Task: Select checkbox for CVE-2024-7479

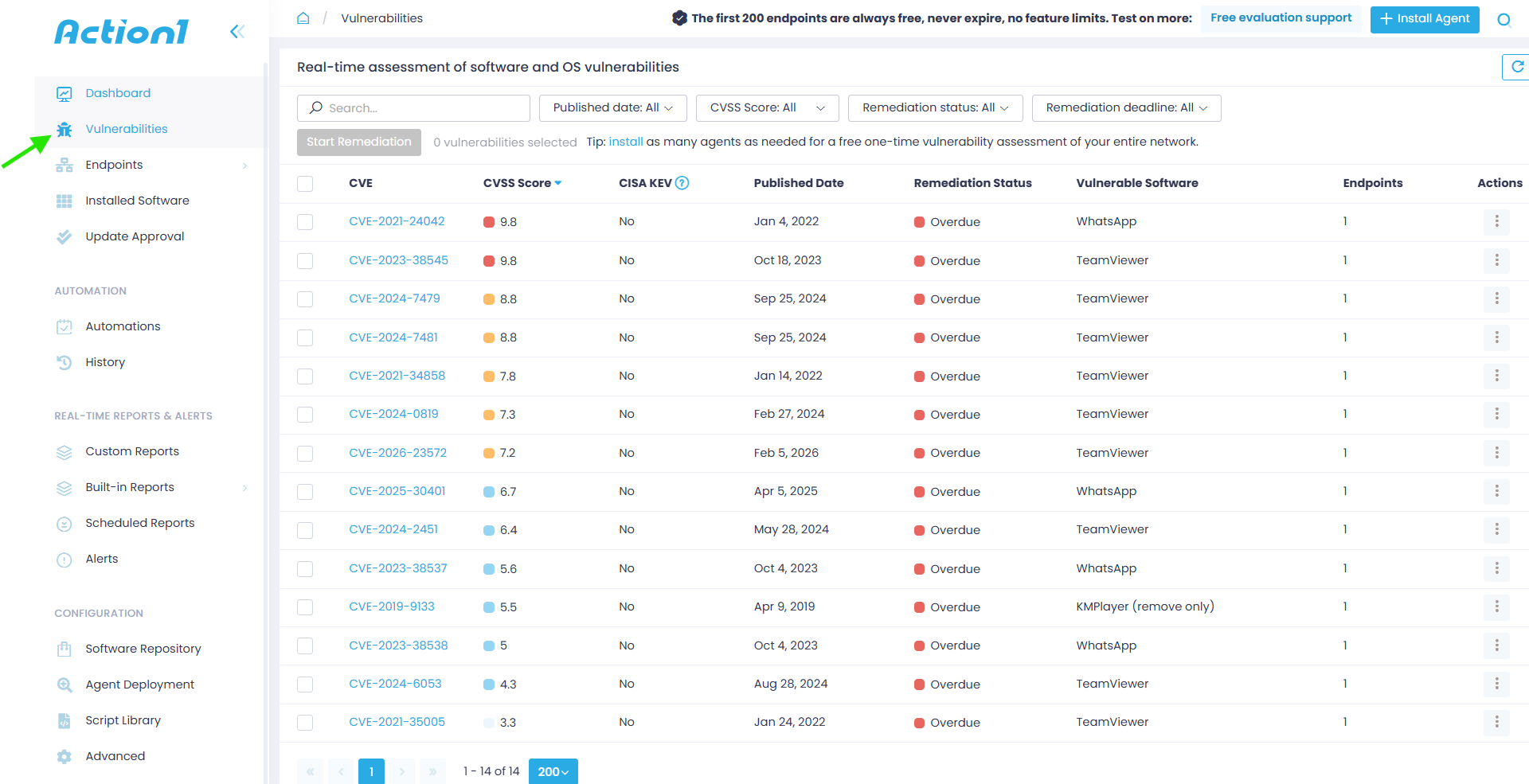Action: (305, 299)
